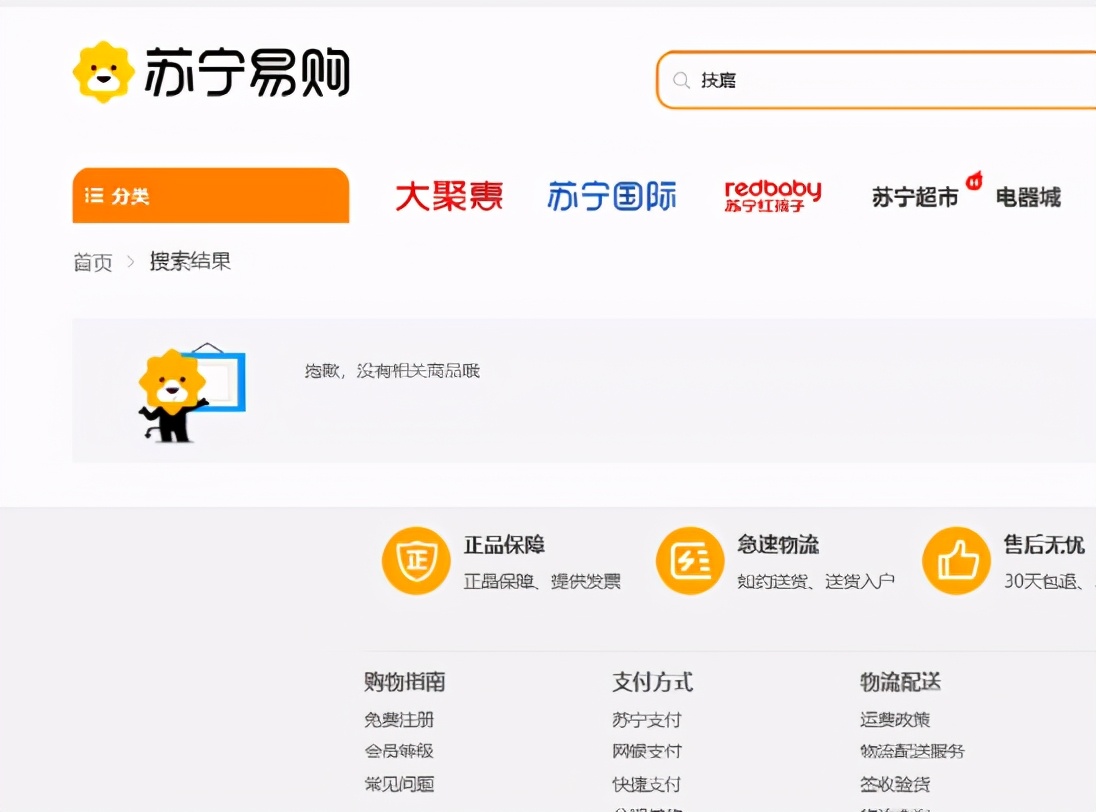Viewport: 1096px width, 812px height.
Task: Open the 网银支付 link
Action: click(x=647, y=751)
